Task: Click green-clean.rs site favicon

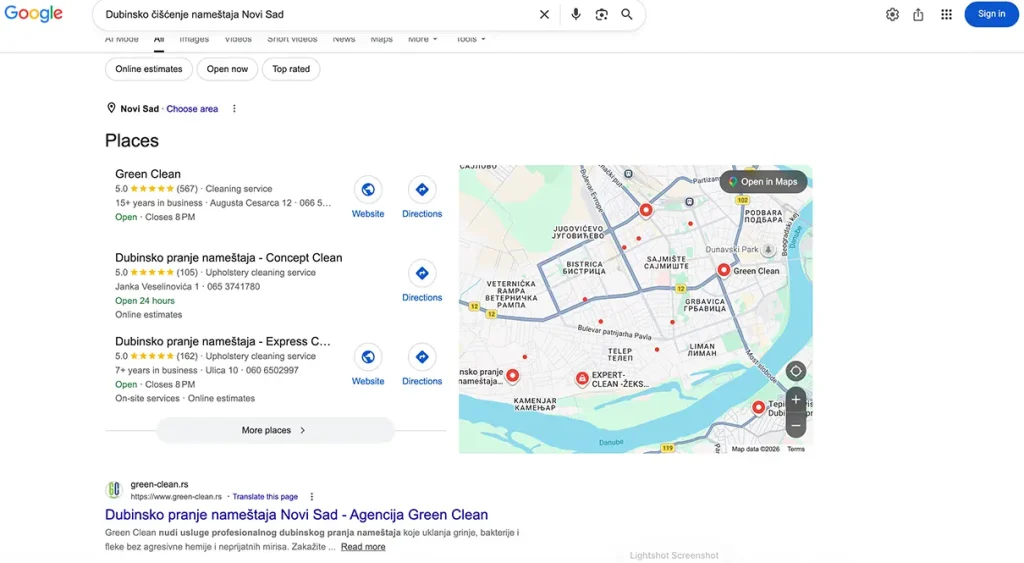Action: [x=114, y=489]
